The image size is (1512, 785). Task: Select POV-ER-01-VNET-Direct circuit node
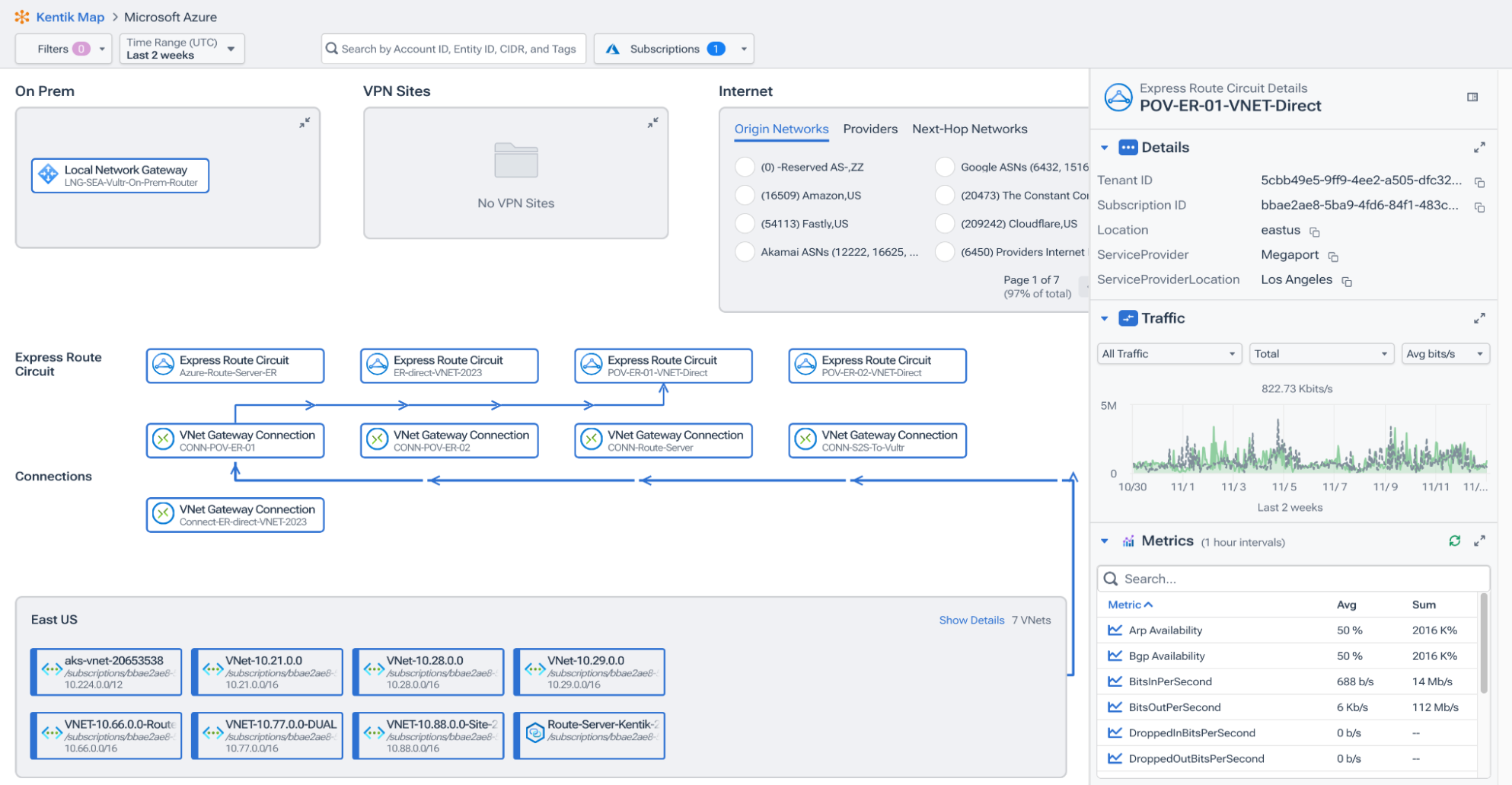point(663,365)
